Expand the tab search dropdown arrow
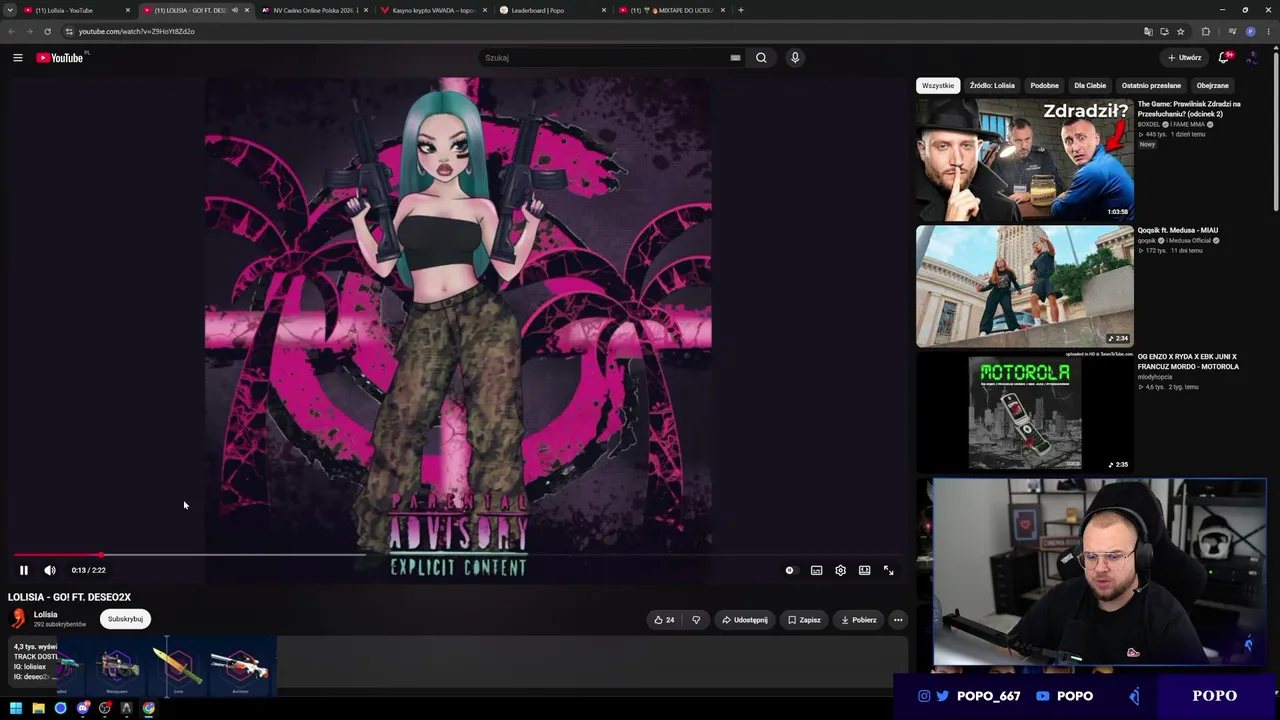Viewport: 1280px width, 720px height. coord(10,10)
